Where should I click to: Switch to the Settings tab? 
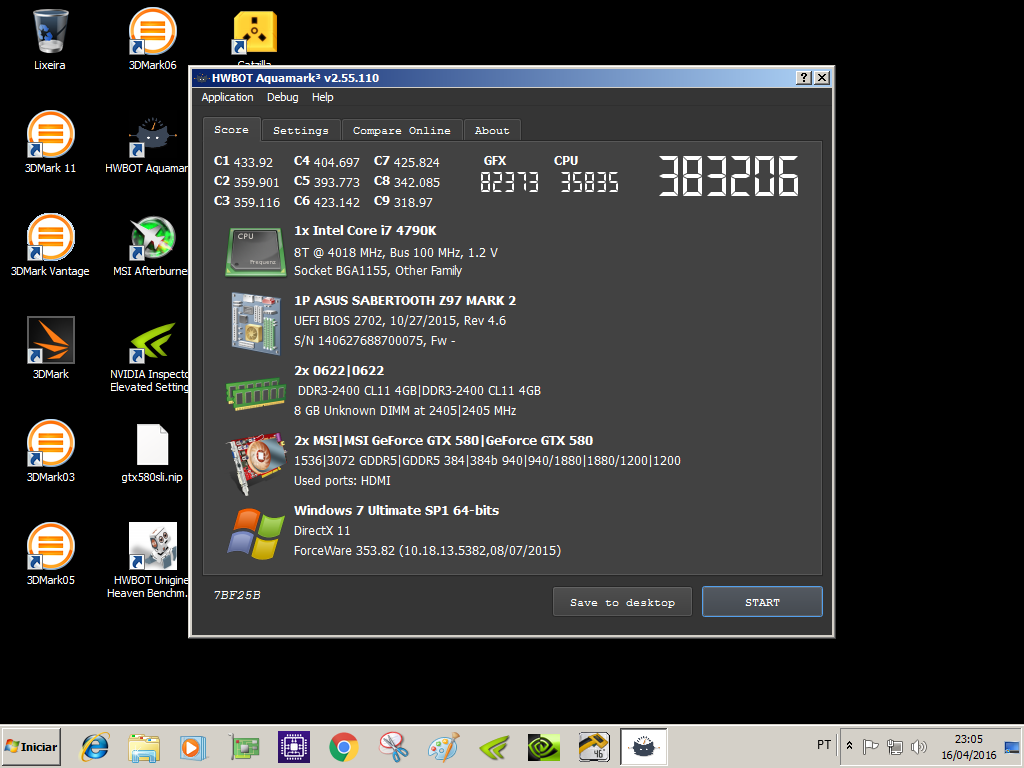coord(301,131)
